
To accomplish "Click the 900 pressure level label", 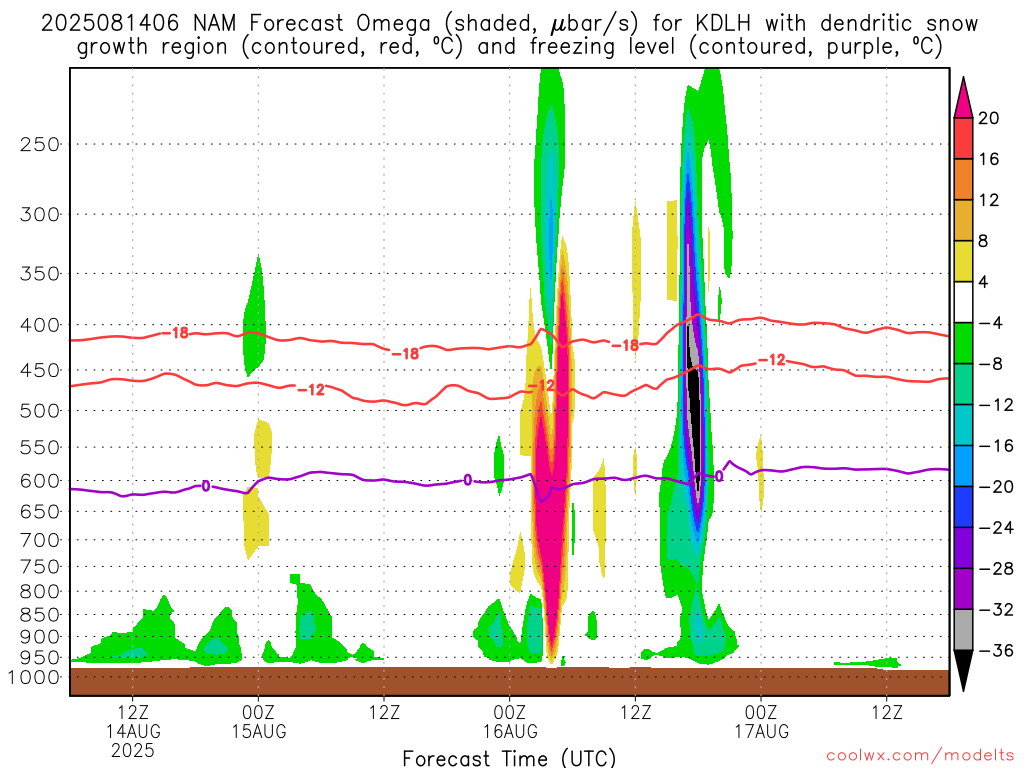I will click(x=40, y=637).
